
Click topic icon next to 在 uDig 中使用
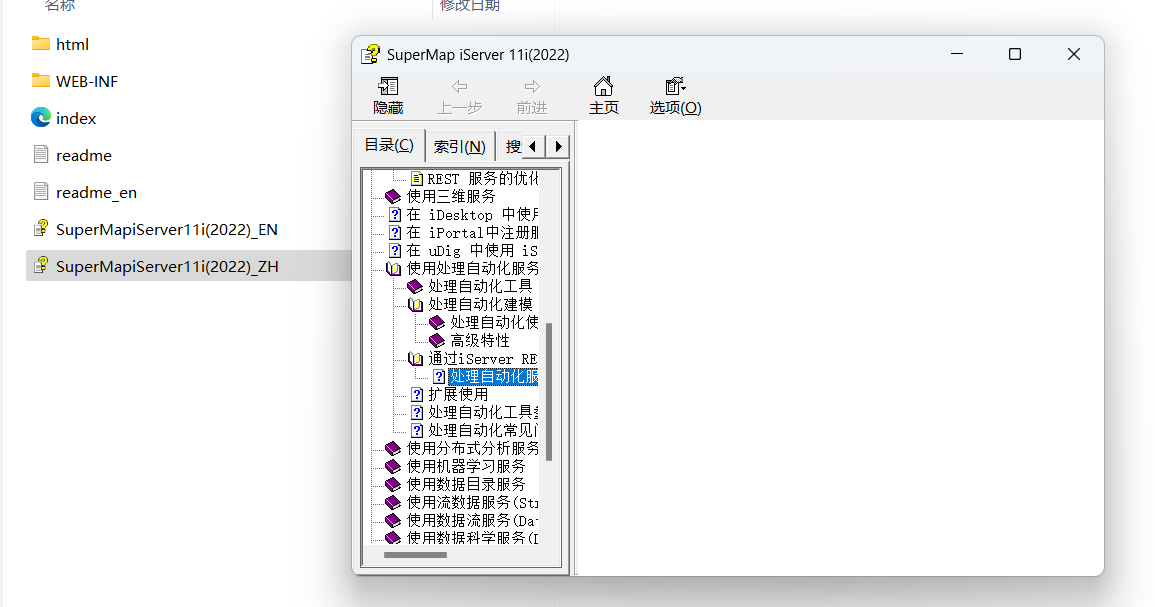pyautogui.click(x=396, y=251)
